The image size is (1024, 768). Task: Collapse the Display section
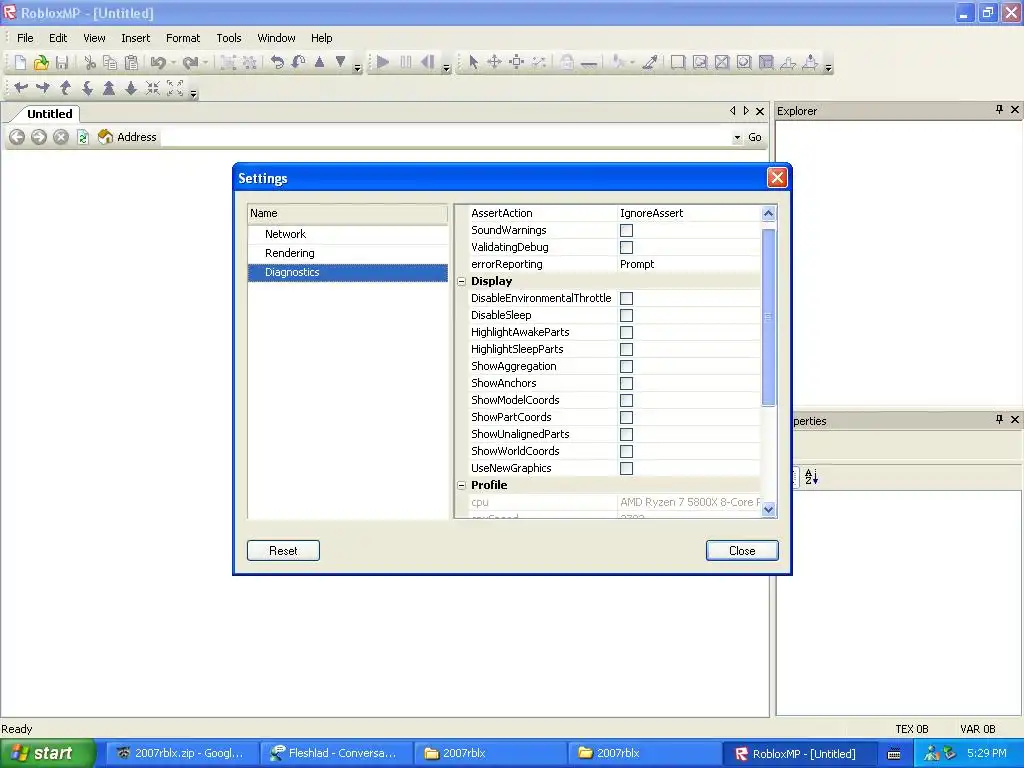point(462,281)
